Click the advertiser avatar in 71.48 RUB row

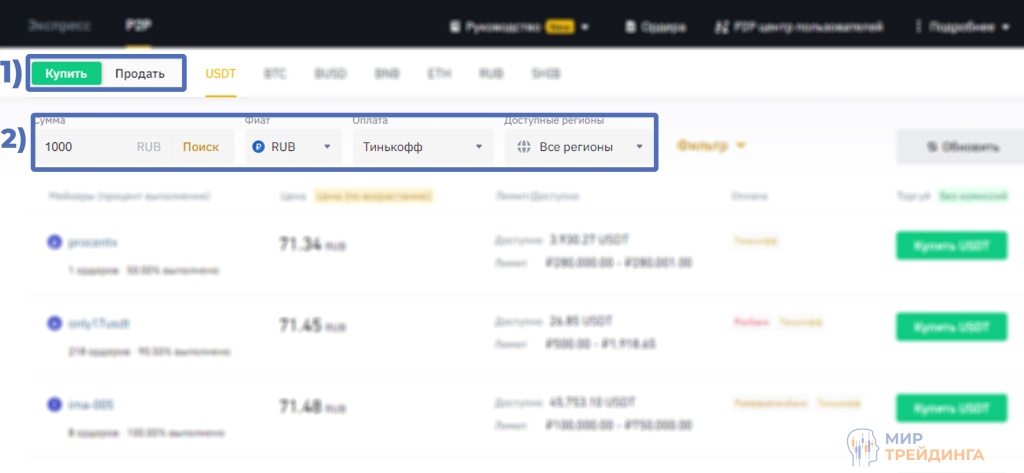click(54, 405)
